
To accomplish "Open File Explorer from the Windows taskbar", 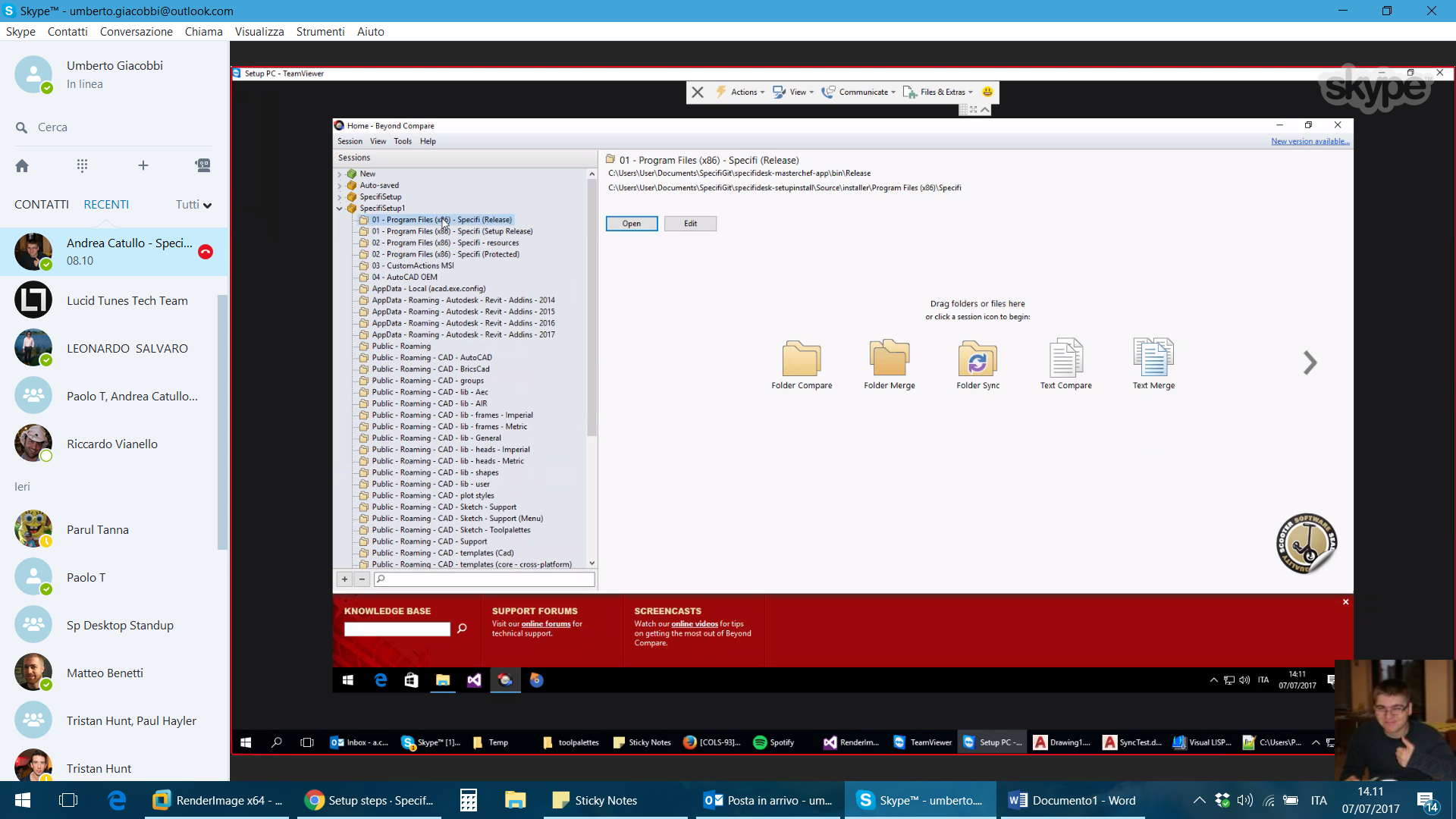I will click(515, 800).
